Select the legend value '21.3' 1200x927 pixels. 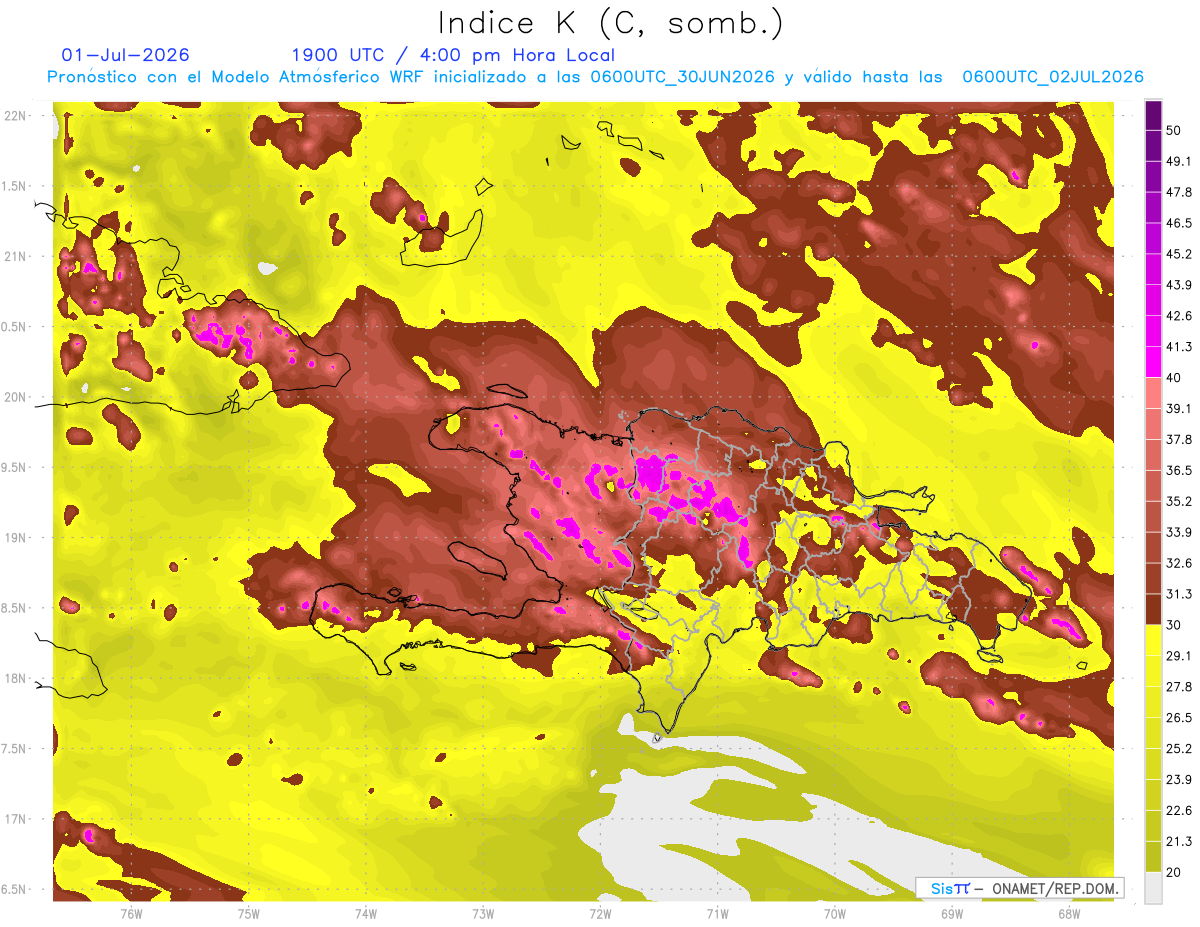click(x=1179, y=842)
